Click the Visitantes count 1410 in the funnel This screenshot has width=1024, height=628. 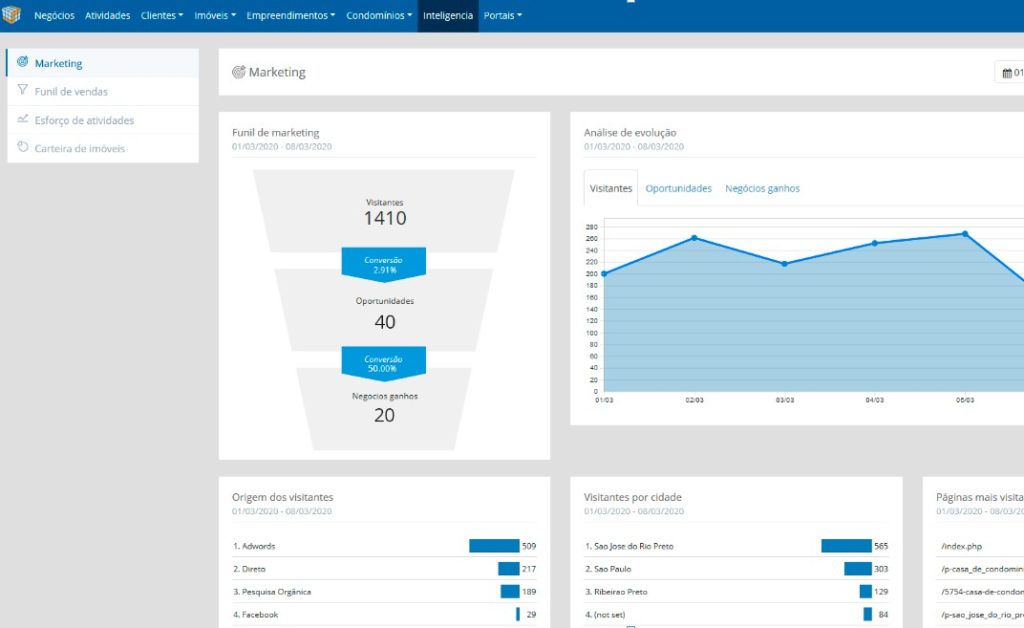(x=385, y=218)
